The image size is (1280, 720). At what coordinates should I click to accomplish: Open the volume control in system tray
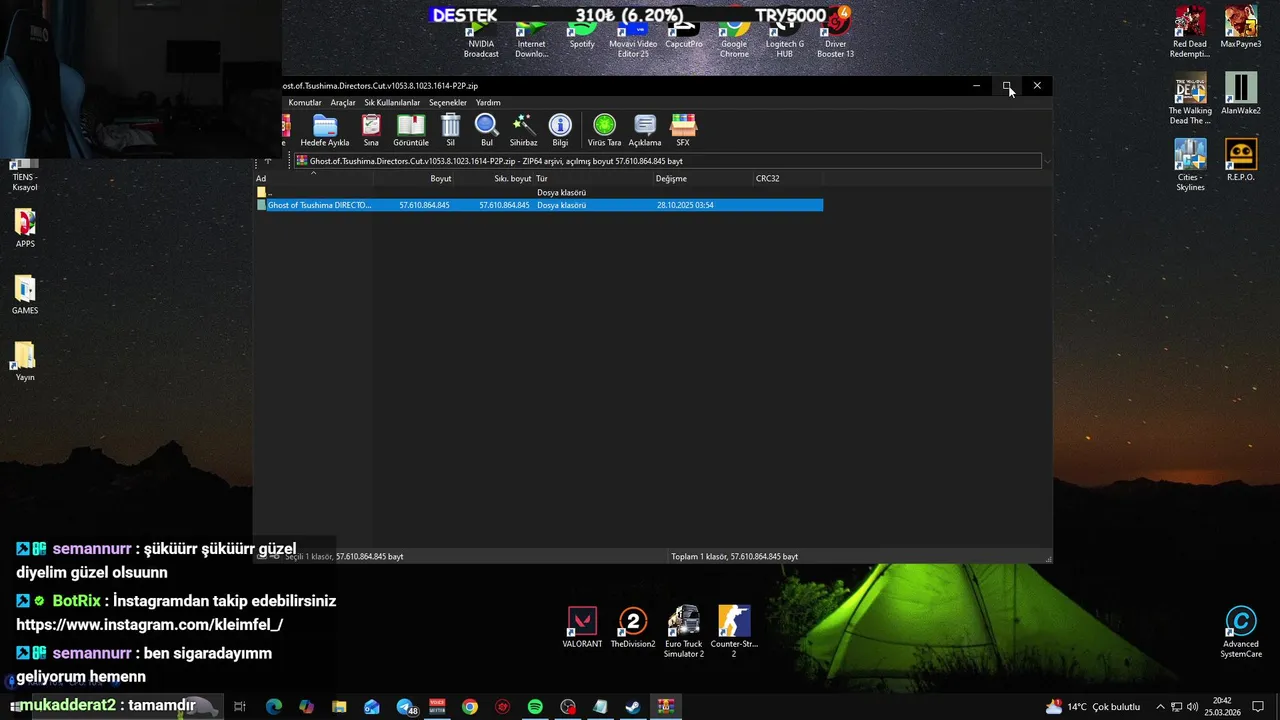pyautogui.click(x=1192, y=707)
